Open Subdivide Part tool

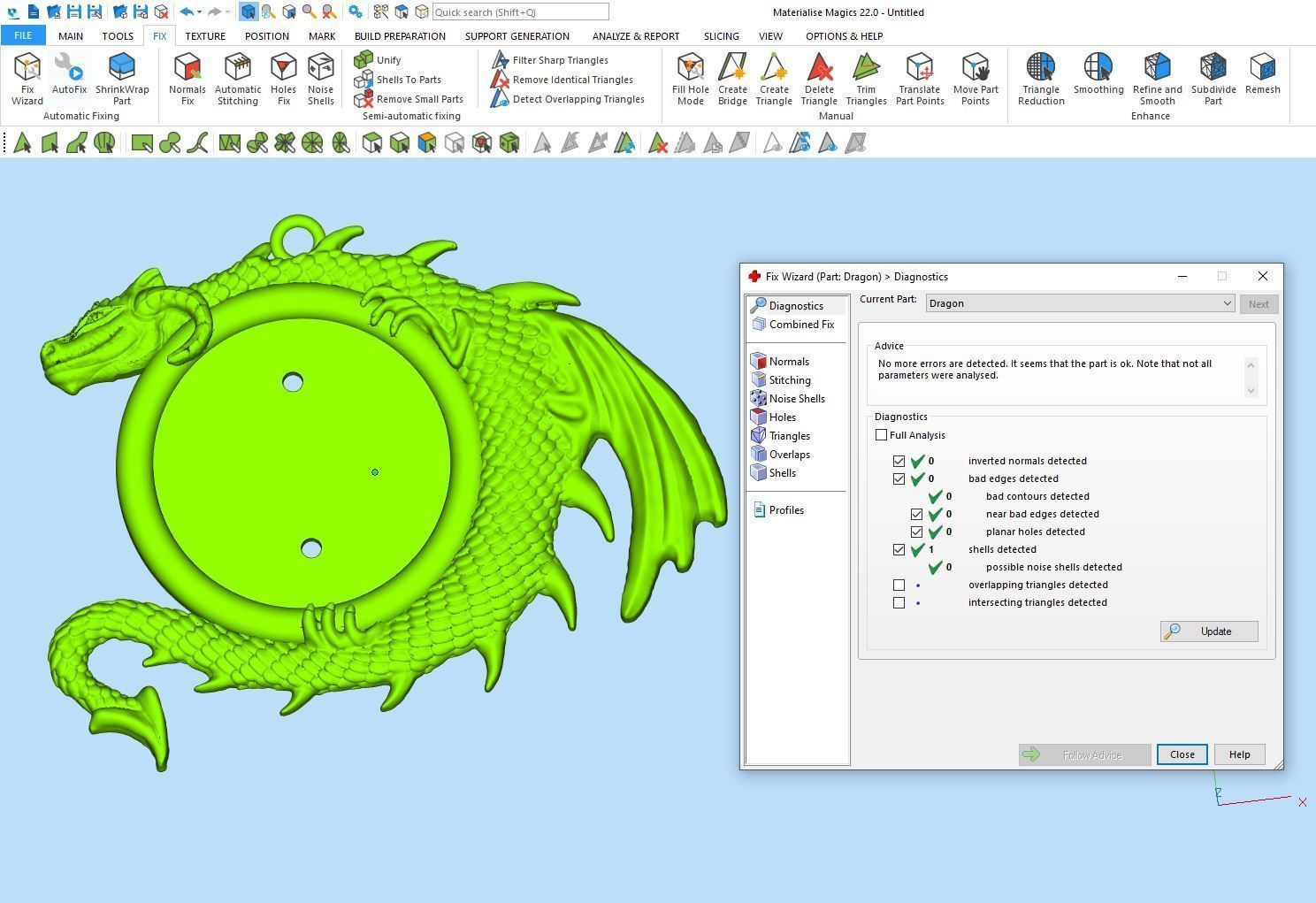point(1213,79)
